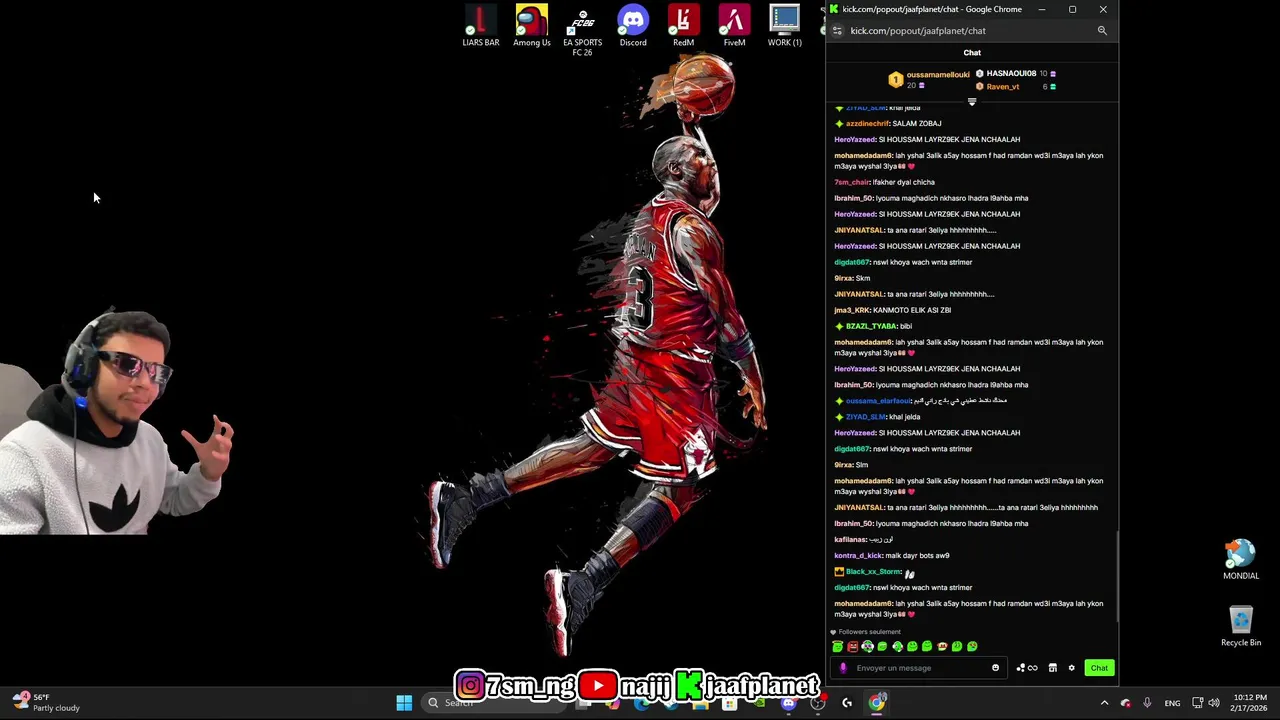Click the zoom magnifier icon in address bar
The width and height of the screenshot is (1280, 720).
pyautogui.click(x=1102, y=31)
